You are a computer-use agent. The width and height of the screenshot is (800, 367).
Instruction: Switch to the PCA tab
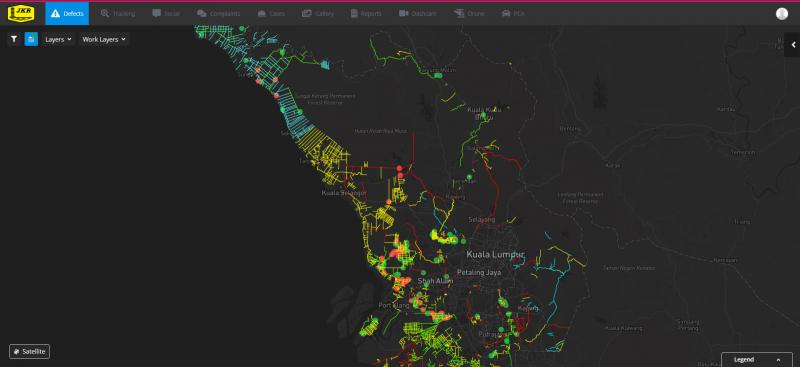click(x=513, y=14)
